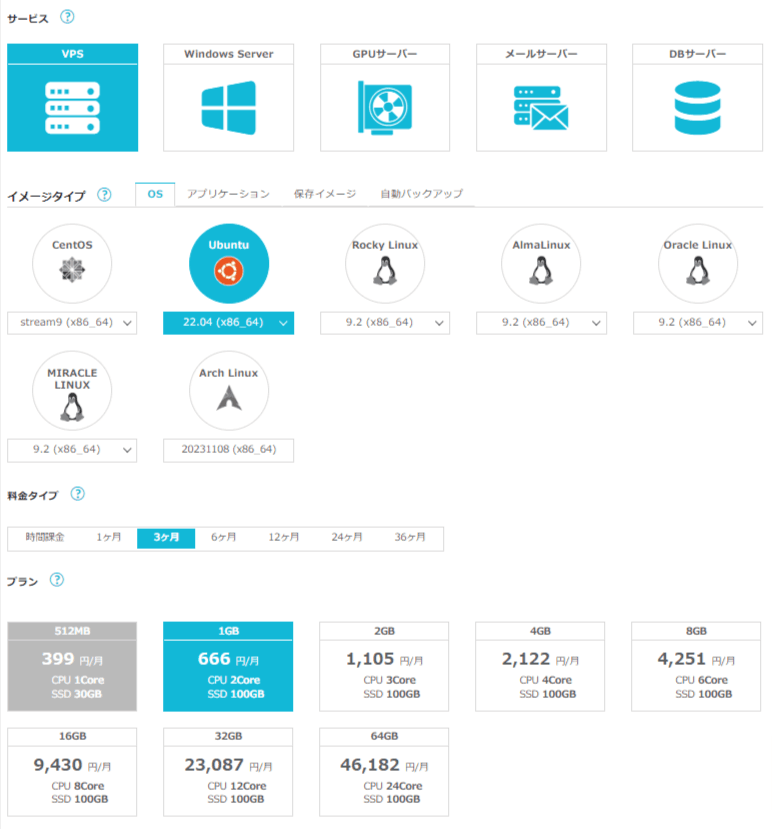Select the メールサーバー mail icon
The height and width of the screenshot is (829, 772).
pyautogui.click(x=541, y=107)
